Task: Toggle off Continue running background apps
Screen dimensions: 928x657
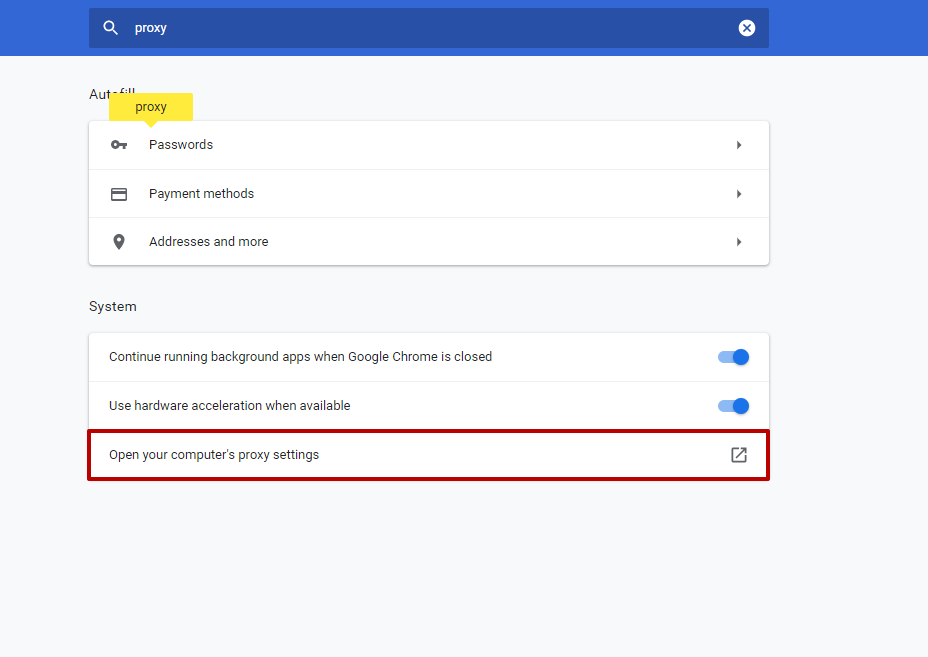Action: tap(733, 357)
